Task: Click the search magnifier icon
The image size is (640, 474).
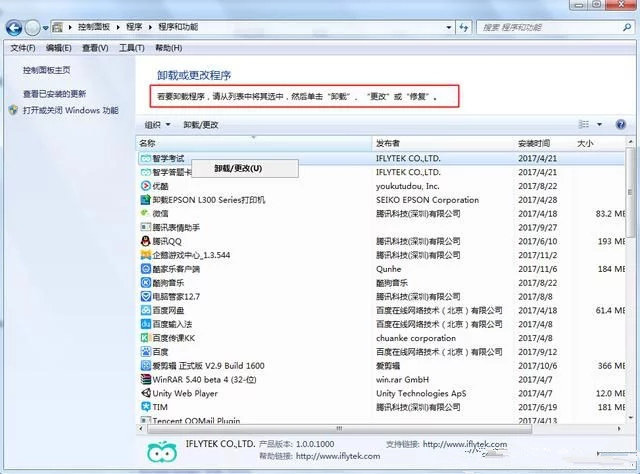Action: [x=627, y=27]
